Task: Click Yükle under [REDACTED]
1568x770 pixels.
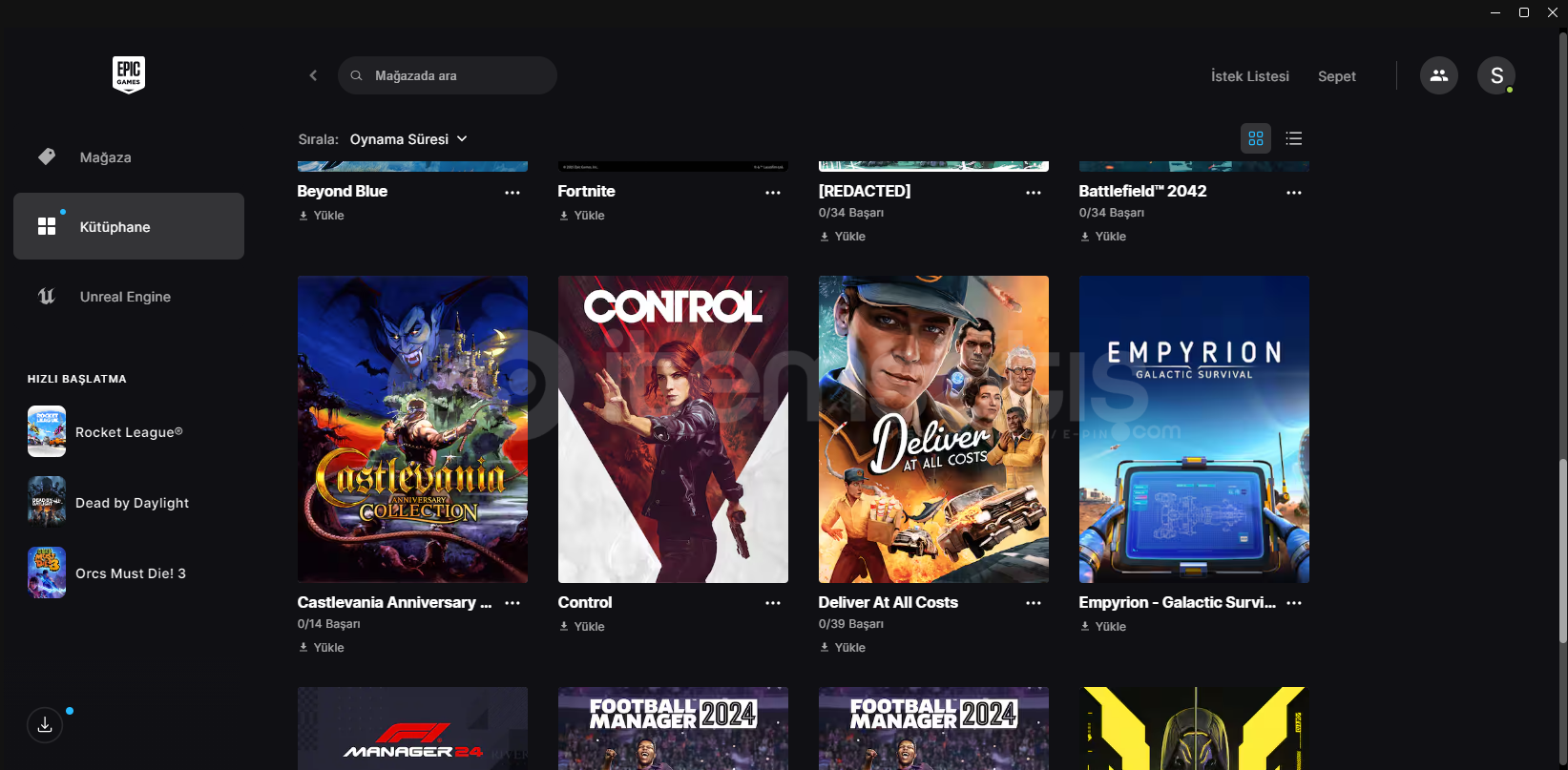Action: coord(843,237)
